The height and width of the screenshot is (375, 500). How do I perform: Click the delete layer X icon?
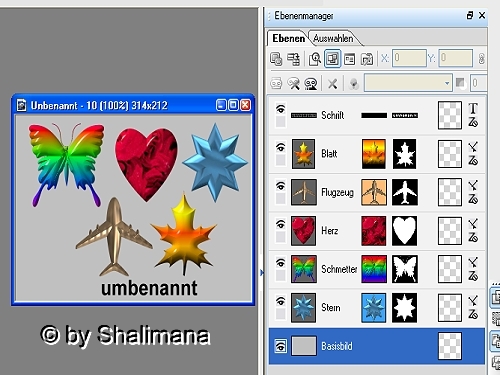coord(332,83)
